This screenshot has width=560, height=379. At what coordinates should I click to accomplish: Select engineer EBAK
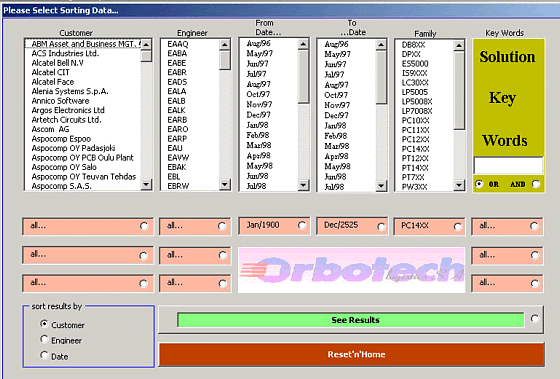(x=177, y=167)
